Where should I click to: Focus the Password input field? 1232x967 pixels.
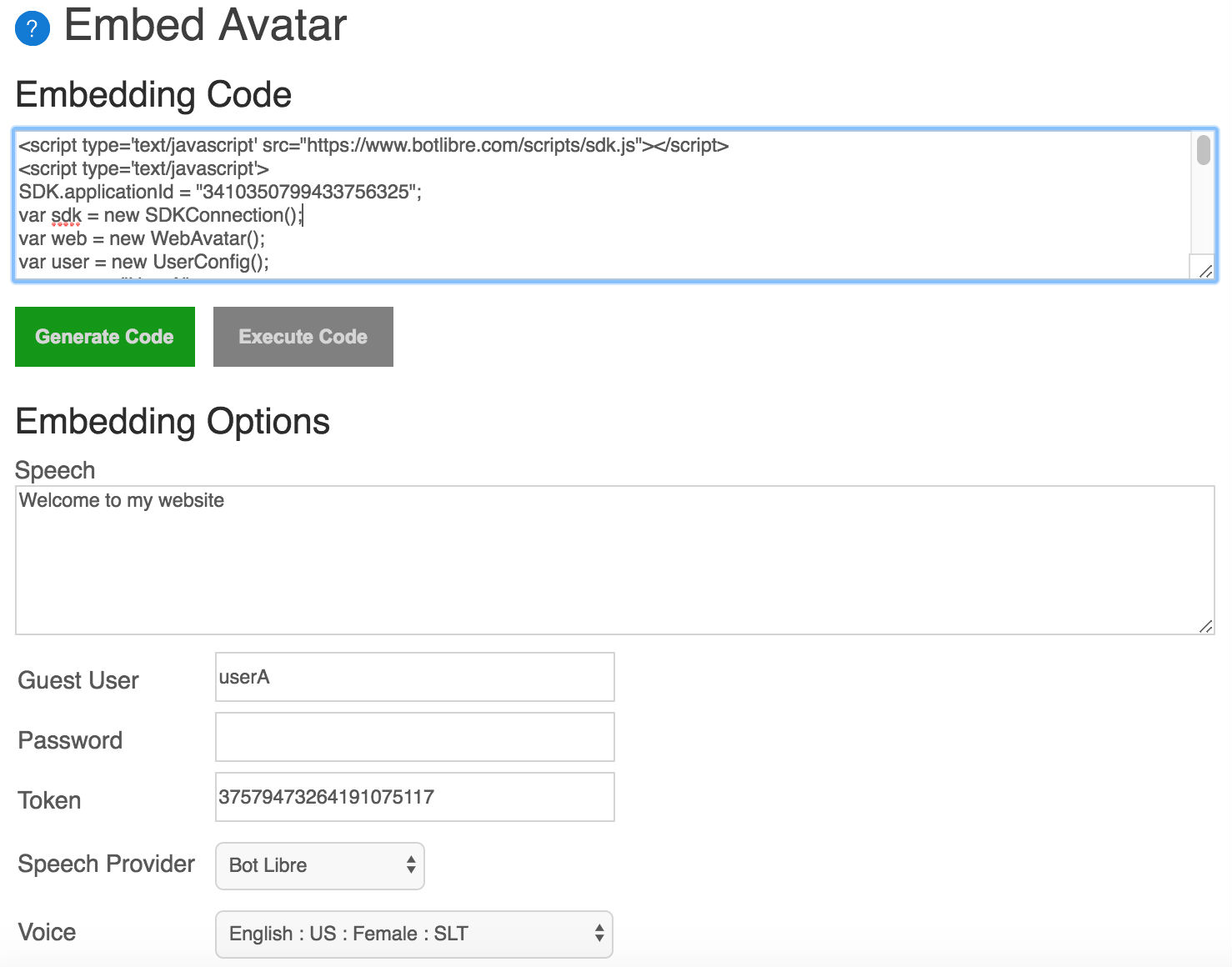coord(415,737)
